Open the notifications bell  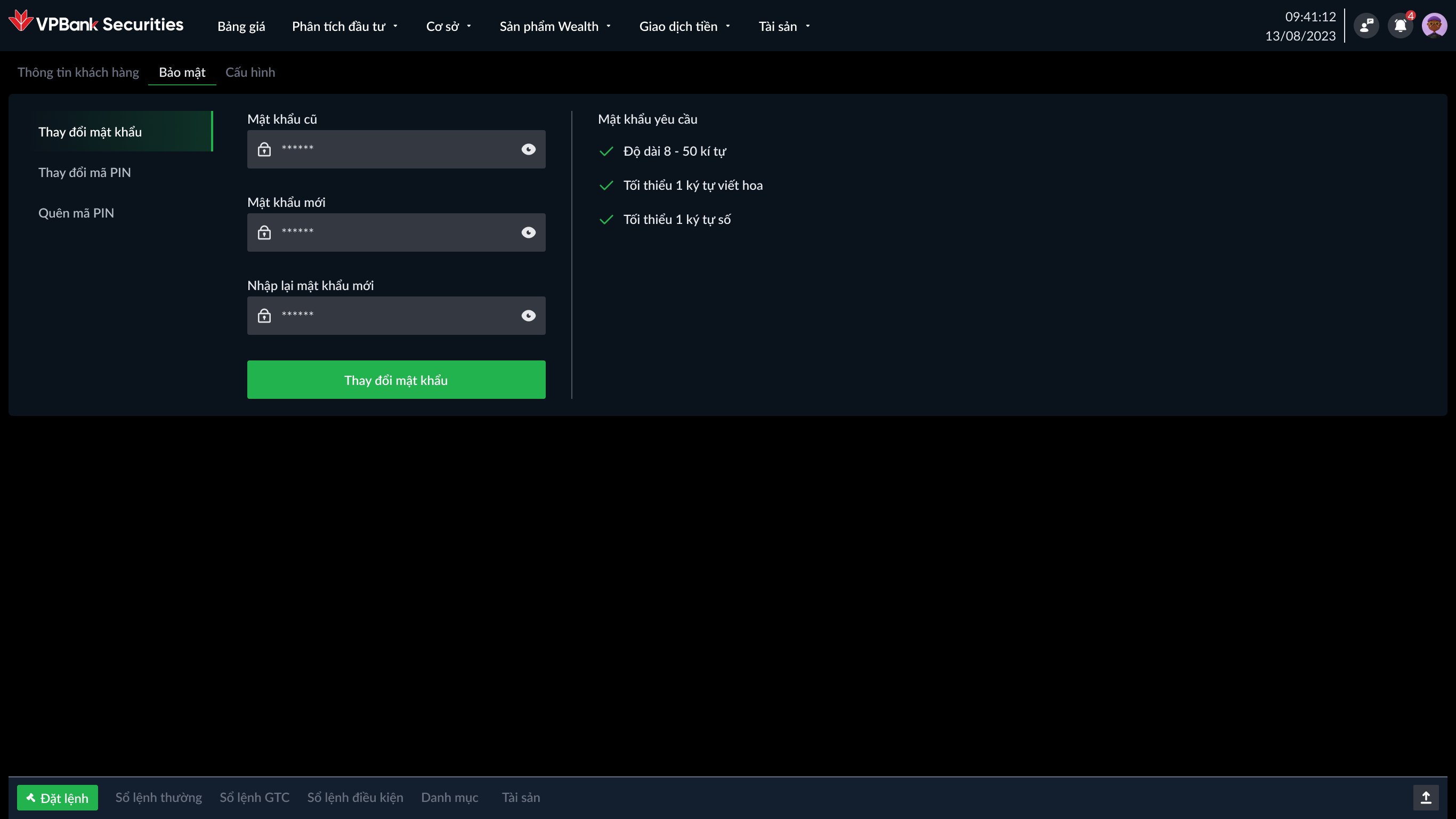(1400, 26)
